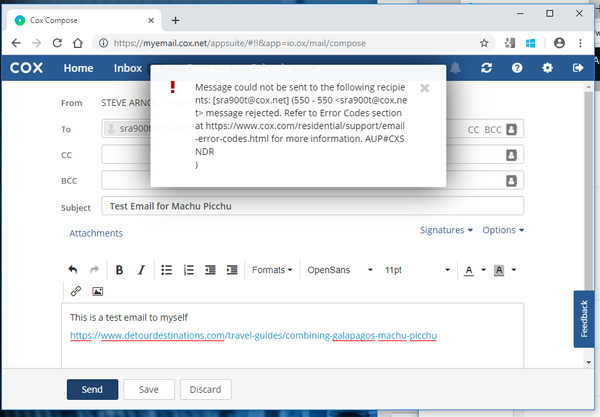Viewport: 600px width, 417px height.
Task: Open the 11pt font size dropdown
Action: (x=417, y=270)
